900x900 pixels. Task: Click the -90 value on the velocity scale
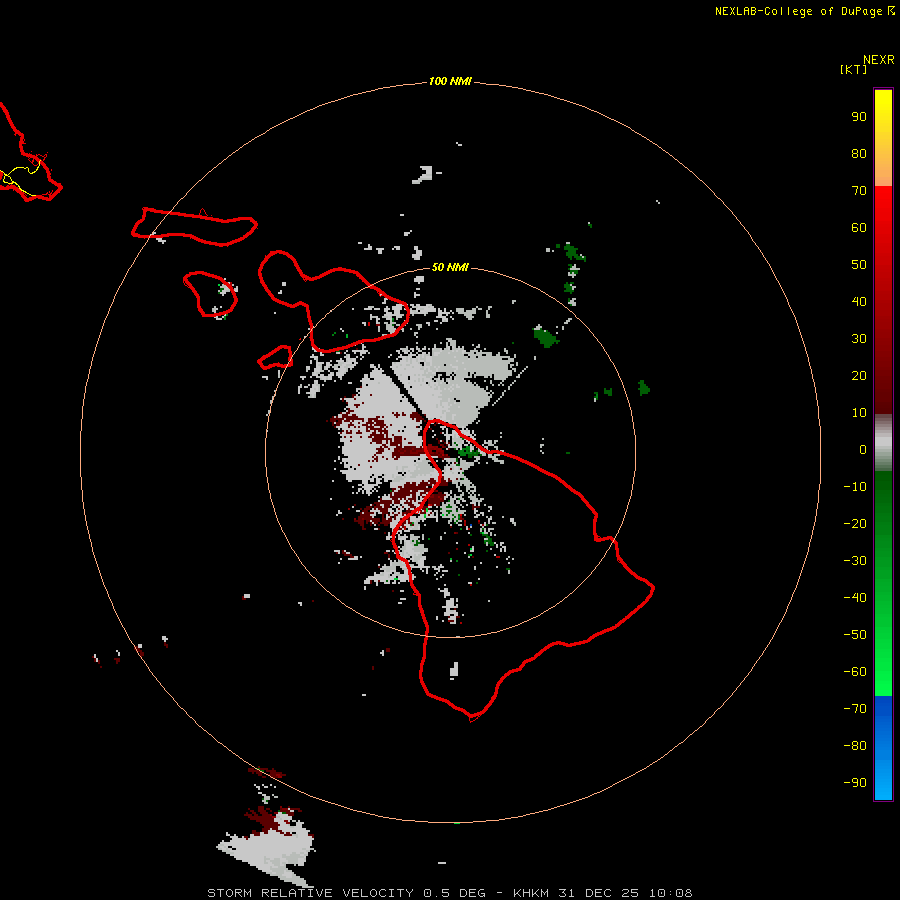[x=855, y=783]
